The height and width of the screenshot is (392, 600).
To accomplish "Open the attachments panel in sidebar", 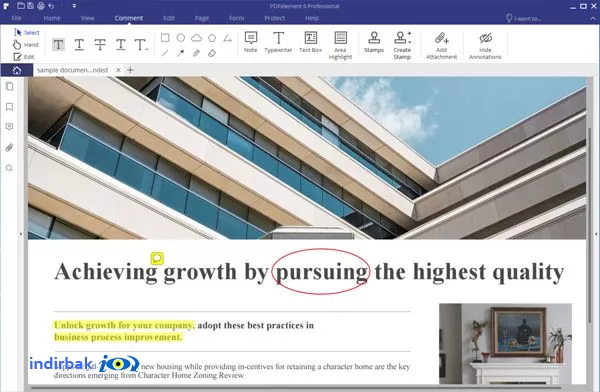I will click(10, 147).
